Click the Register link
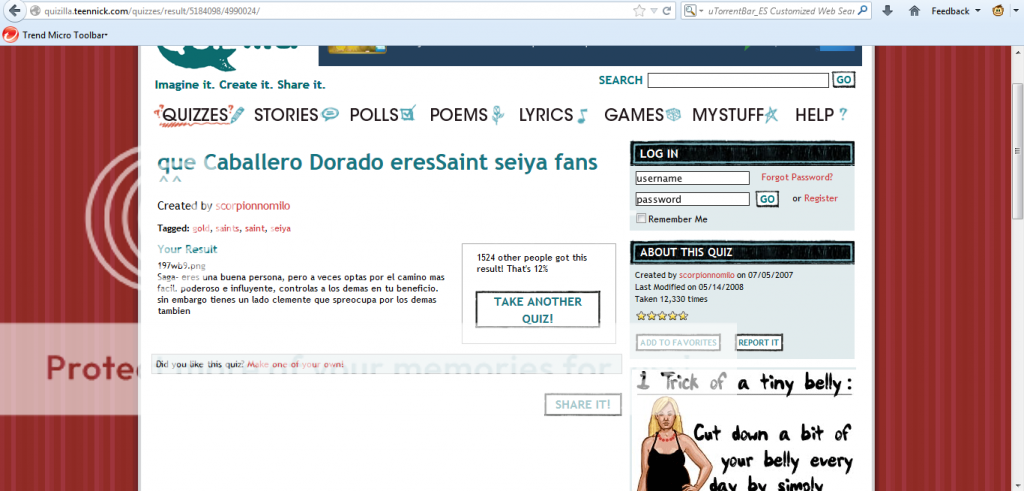Image resolution: width=1024 pixels, height=491 pixels. 821,198
